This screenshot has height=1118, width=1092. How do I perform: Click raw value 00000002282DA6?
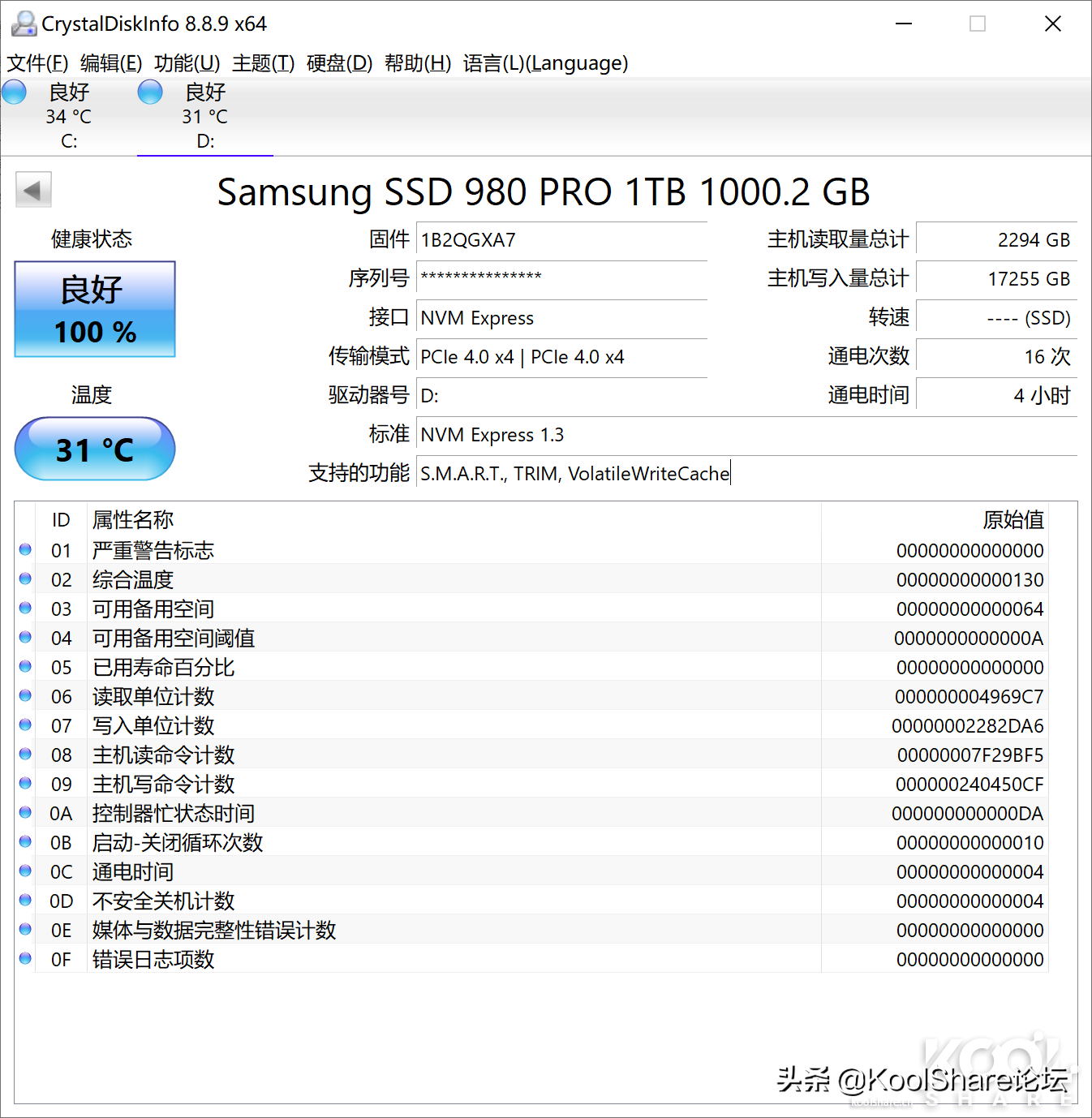[967, 726]
